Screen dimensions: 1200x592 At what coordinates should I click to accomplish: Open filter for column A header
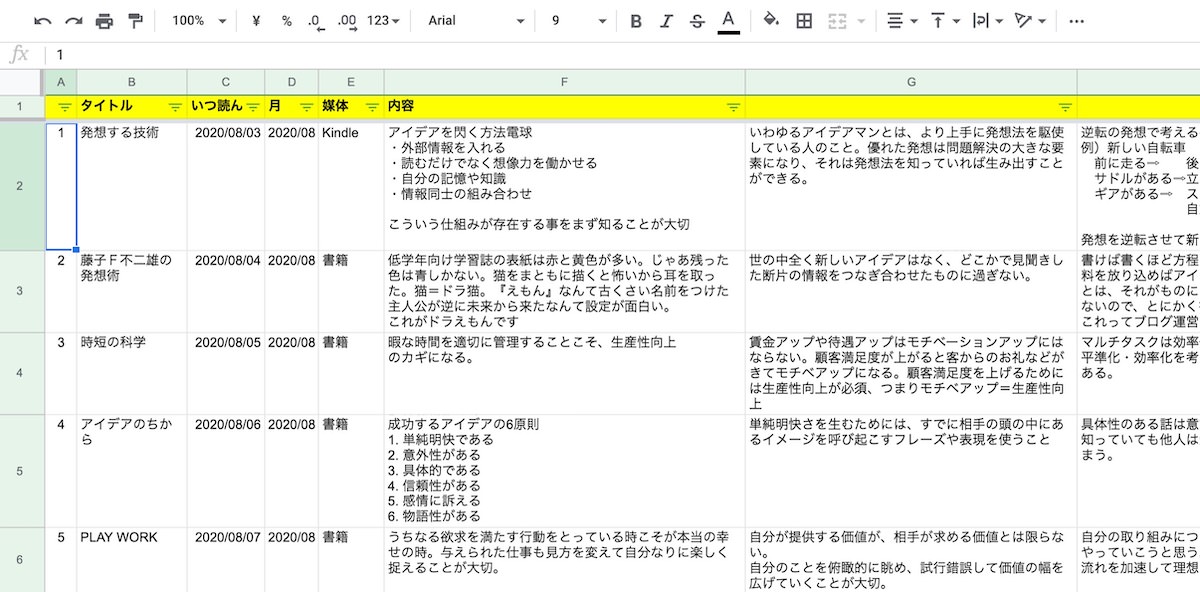pos(64,107)
